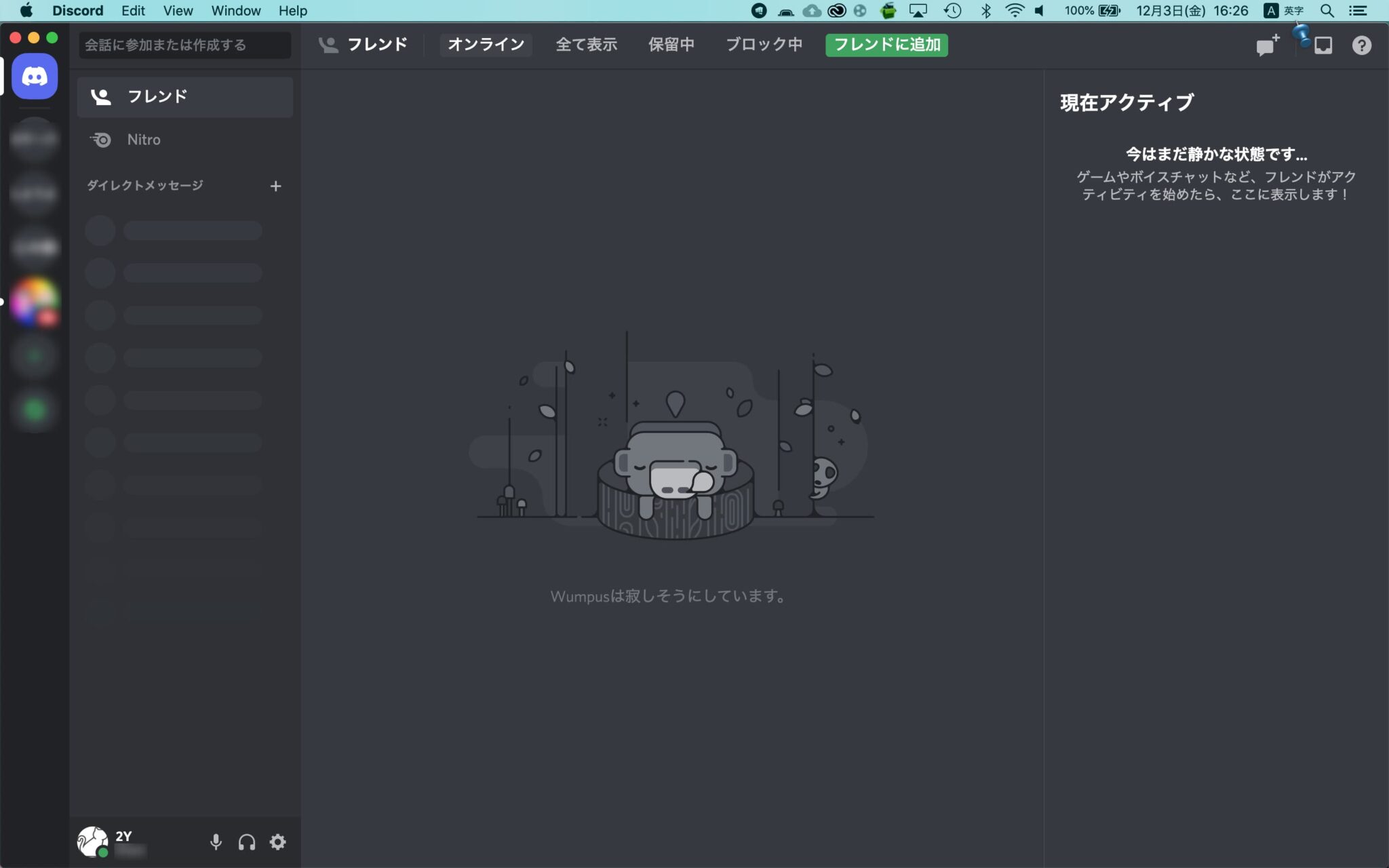
Task: Switch to the 全て表示 tab
Action: pyautogui.click(x=586, y=45)
